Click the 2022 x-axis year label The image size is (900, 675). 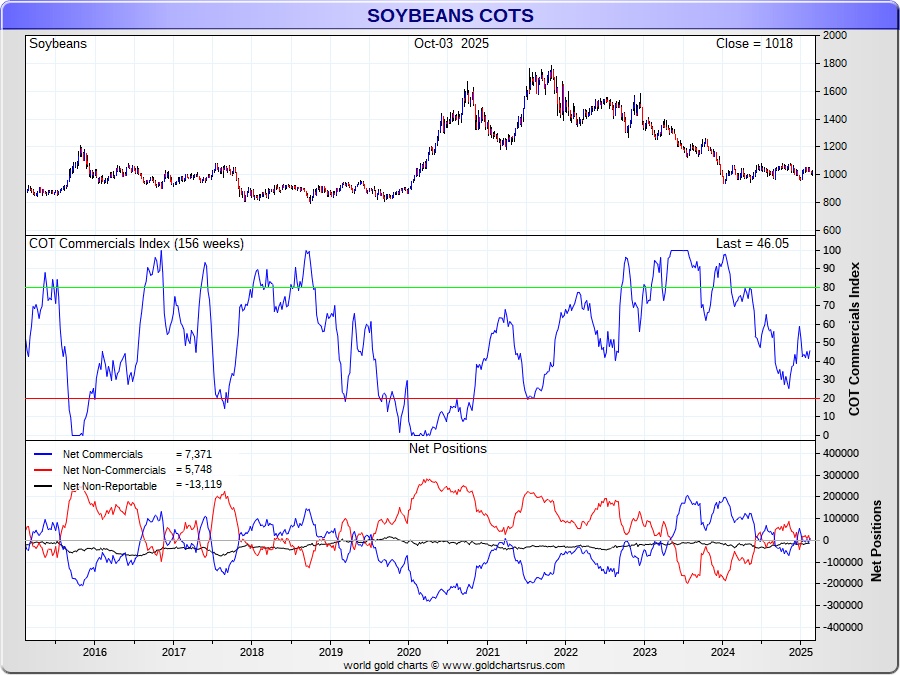[x=565, y=653]
